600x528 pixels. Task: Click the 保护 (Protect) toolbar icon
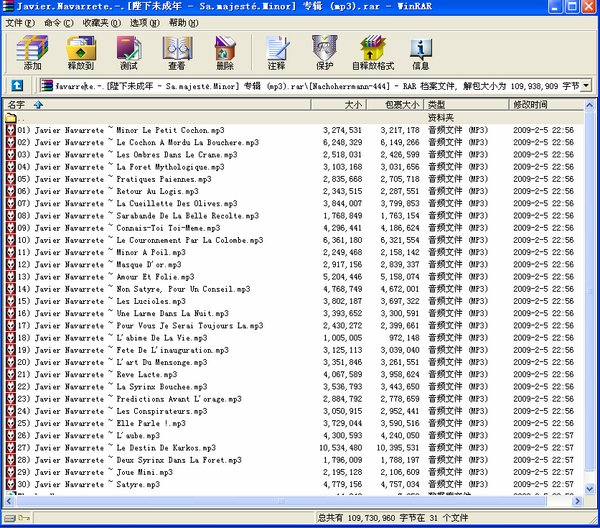pos(324,52)
